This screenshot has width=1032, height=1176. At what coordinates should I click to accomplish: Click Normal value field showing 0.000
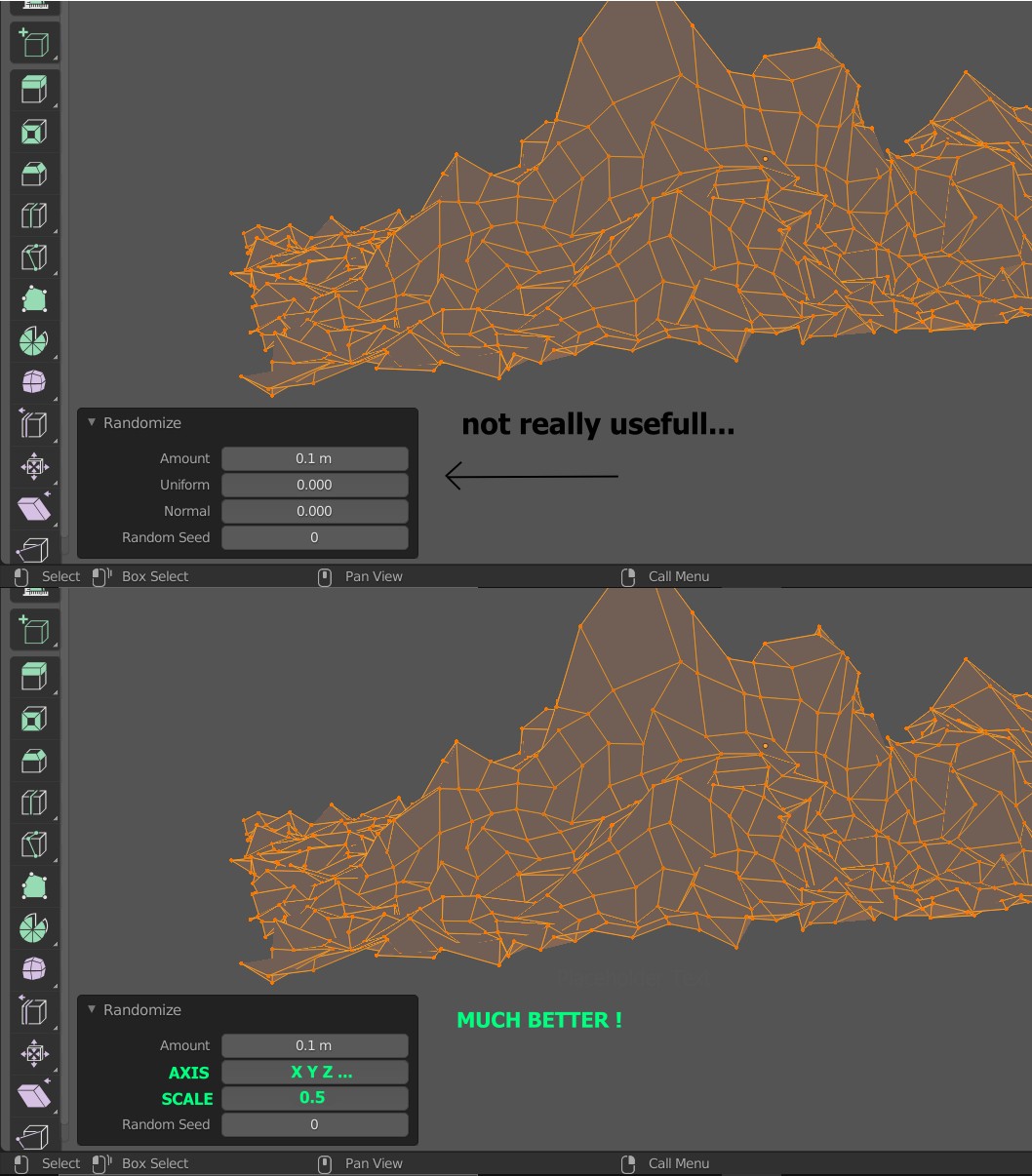(314, 511)
